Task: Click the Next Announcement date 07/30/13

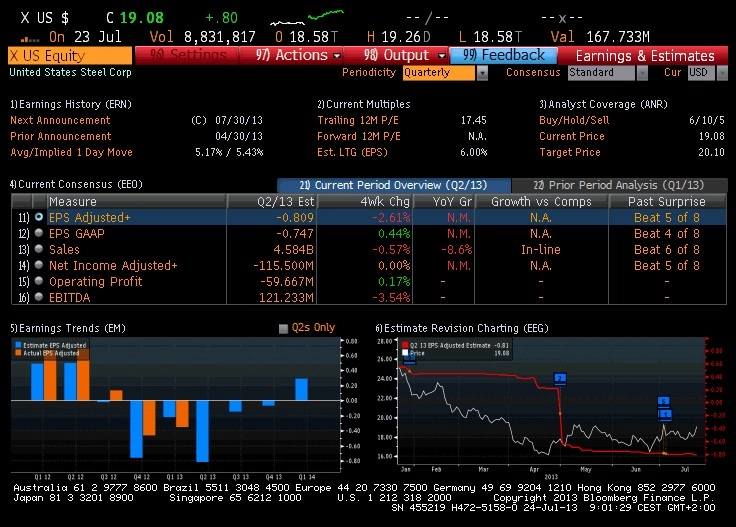Action: pyautogui.click(x=238, y=120)
